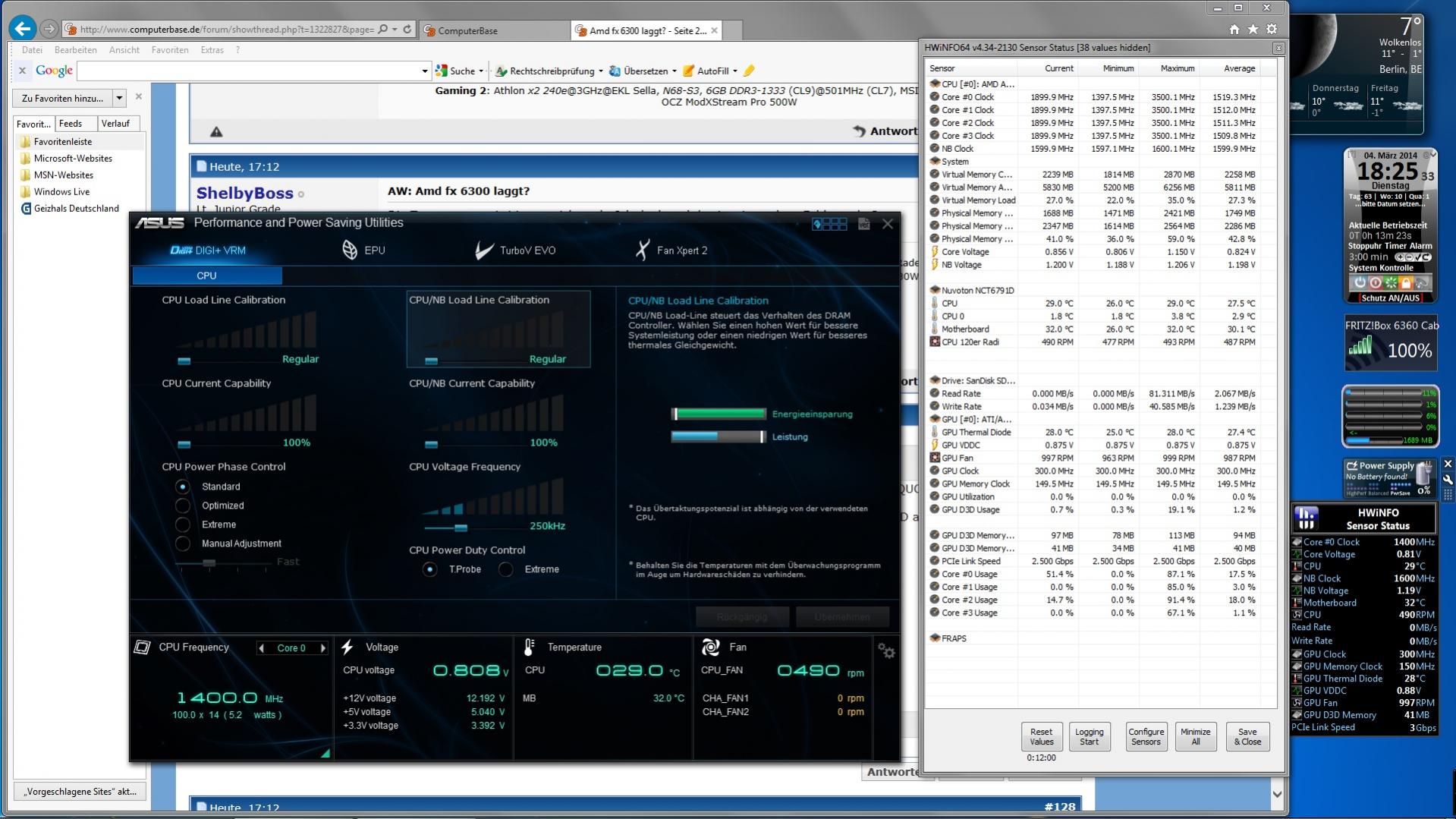This screenshot has height=819, width=1456.
Task: Go back in Internet Explorer
Action: (x=23, y=29)
